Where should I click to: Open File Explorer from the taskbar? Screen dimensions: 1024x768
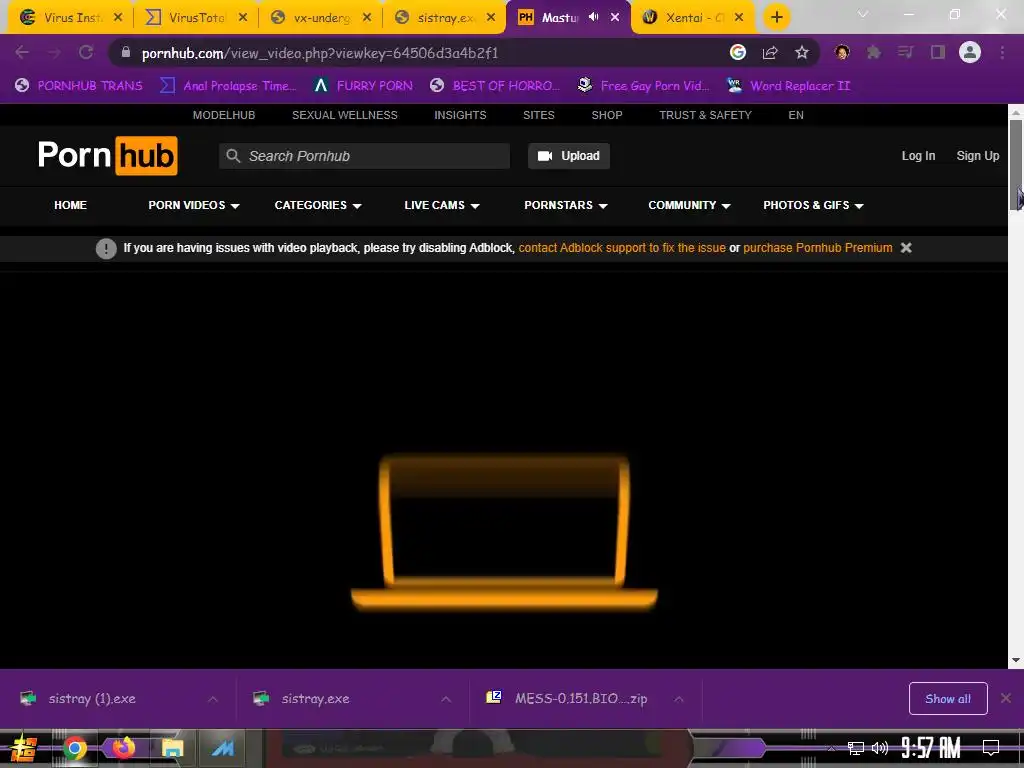tap(172, 748)
